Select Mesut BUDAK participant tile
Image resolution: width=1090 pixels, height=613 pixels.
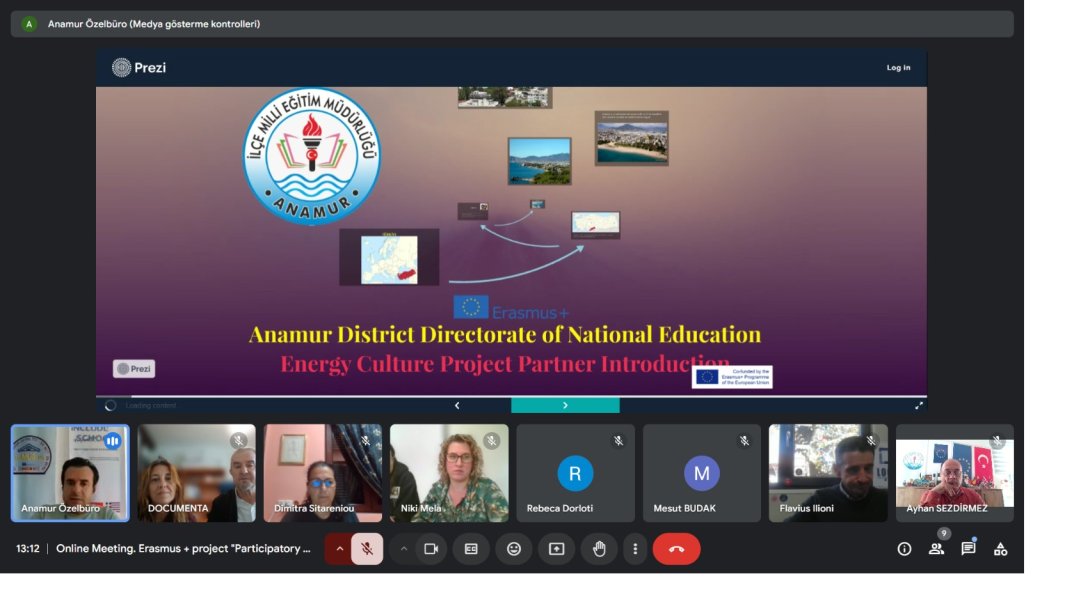click(702, 473)
